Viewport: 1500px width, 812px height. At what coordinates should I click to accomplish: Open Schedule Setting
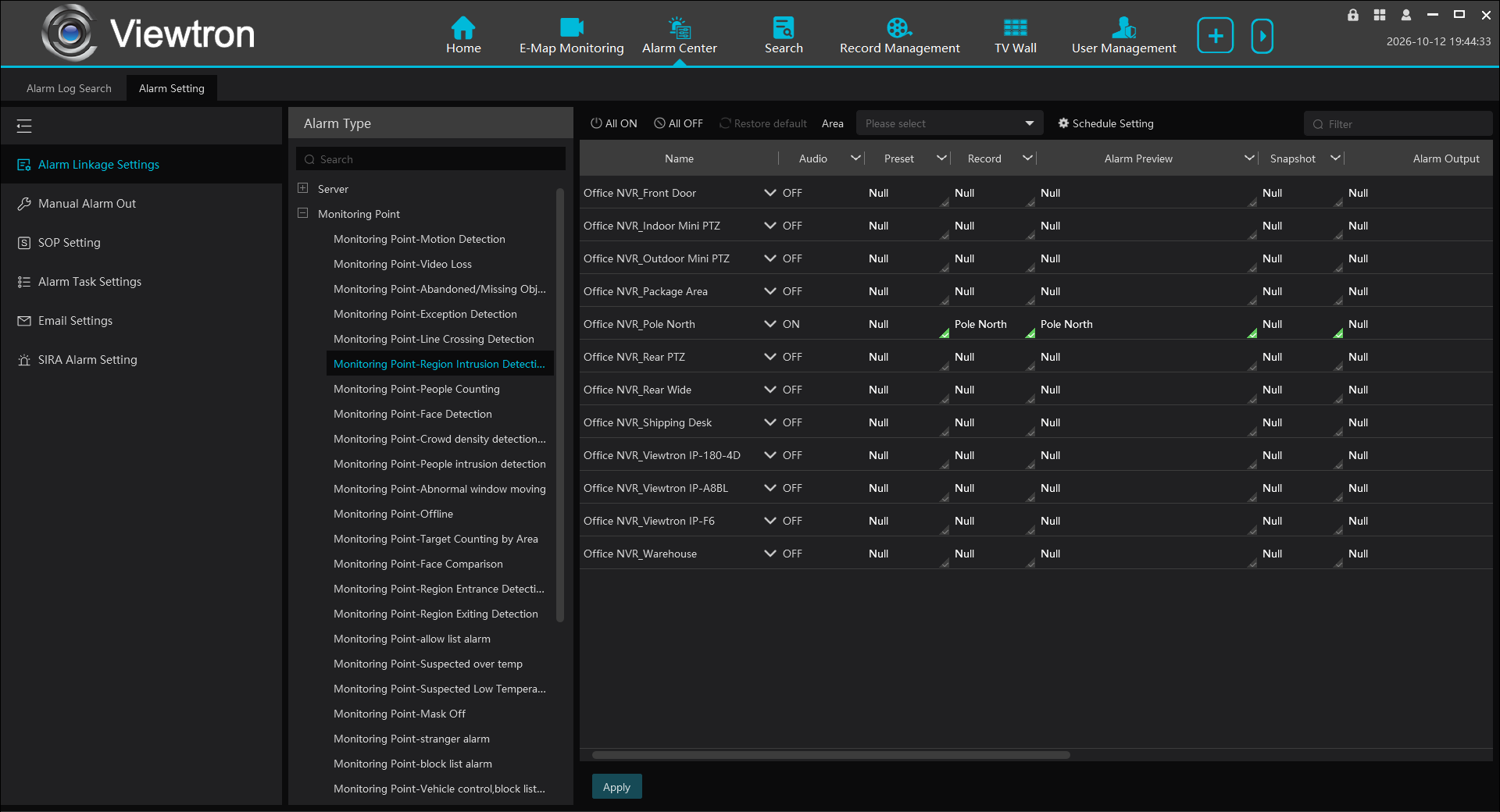point(1105,123)
